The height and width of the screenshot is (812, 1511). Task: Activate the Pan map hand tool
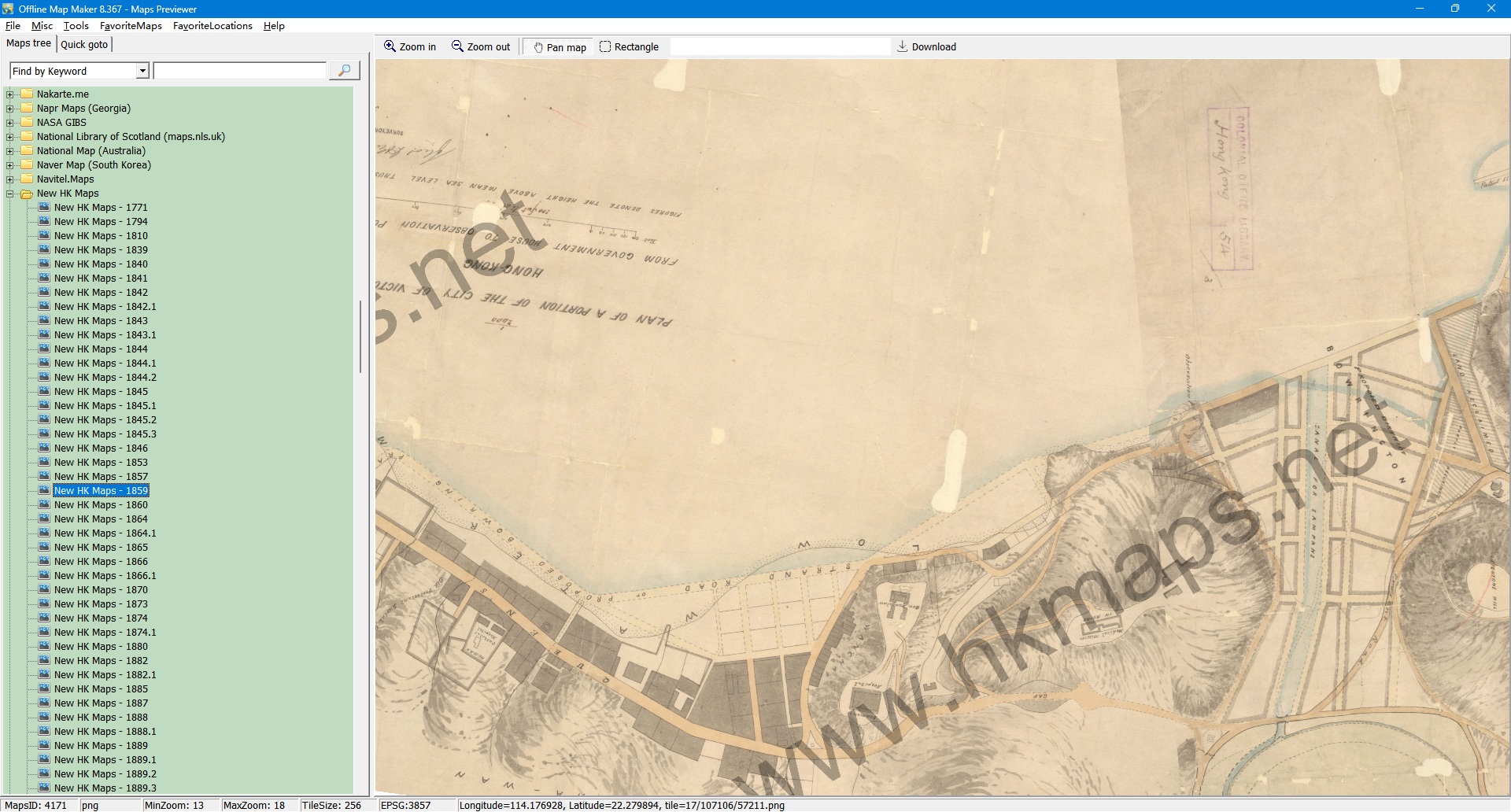560,47
